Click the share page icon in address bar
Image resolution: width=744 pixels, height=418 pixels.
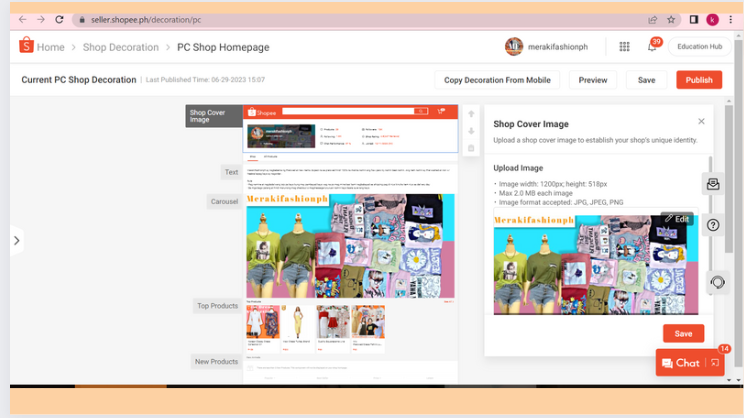click(653, 20)
